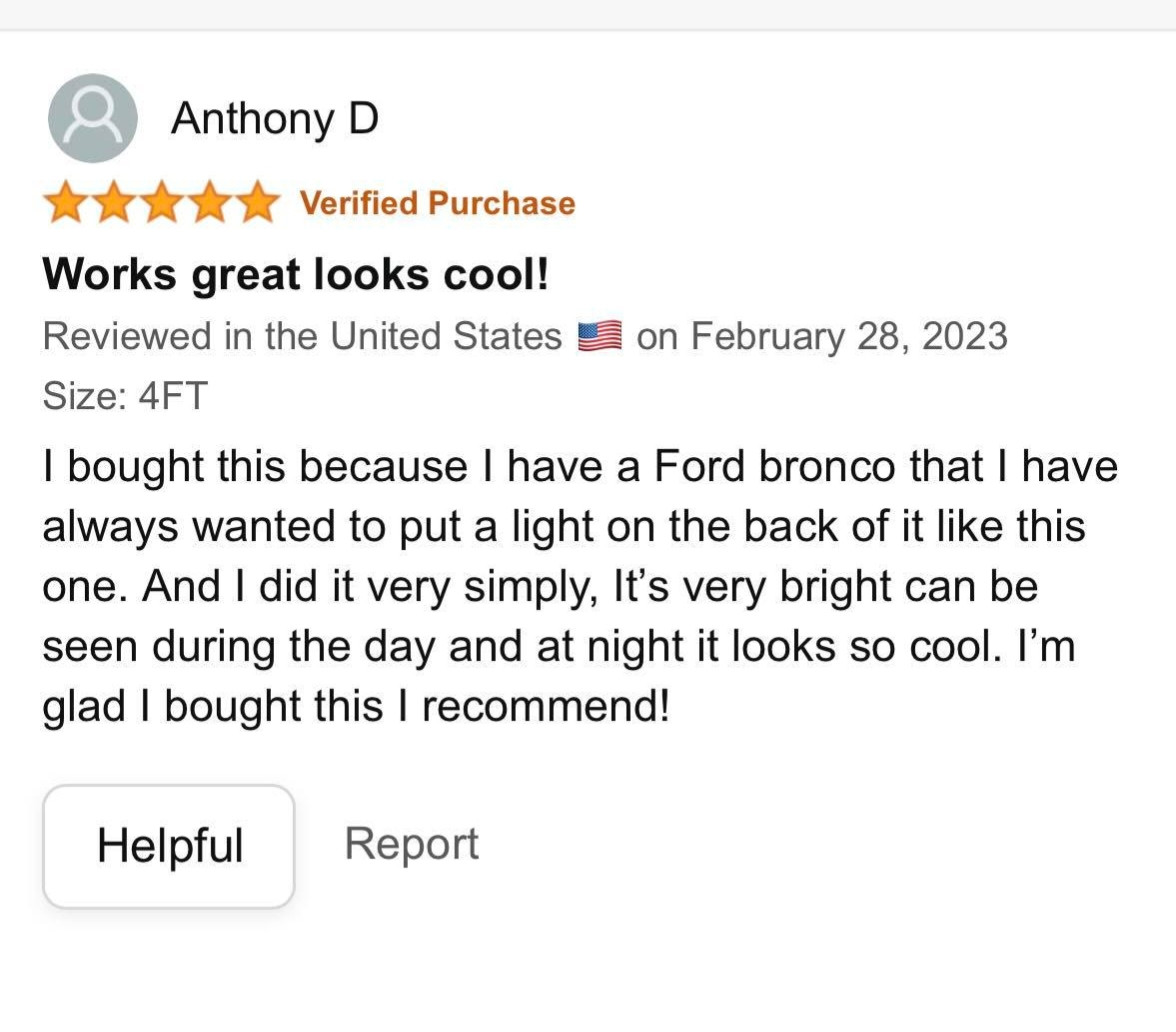
Task: Open reviewer name Anthony D
Action: pyautogui.click(x=275, y=118)
